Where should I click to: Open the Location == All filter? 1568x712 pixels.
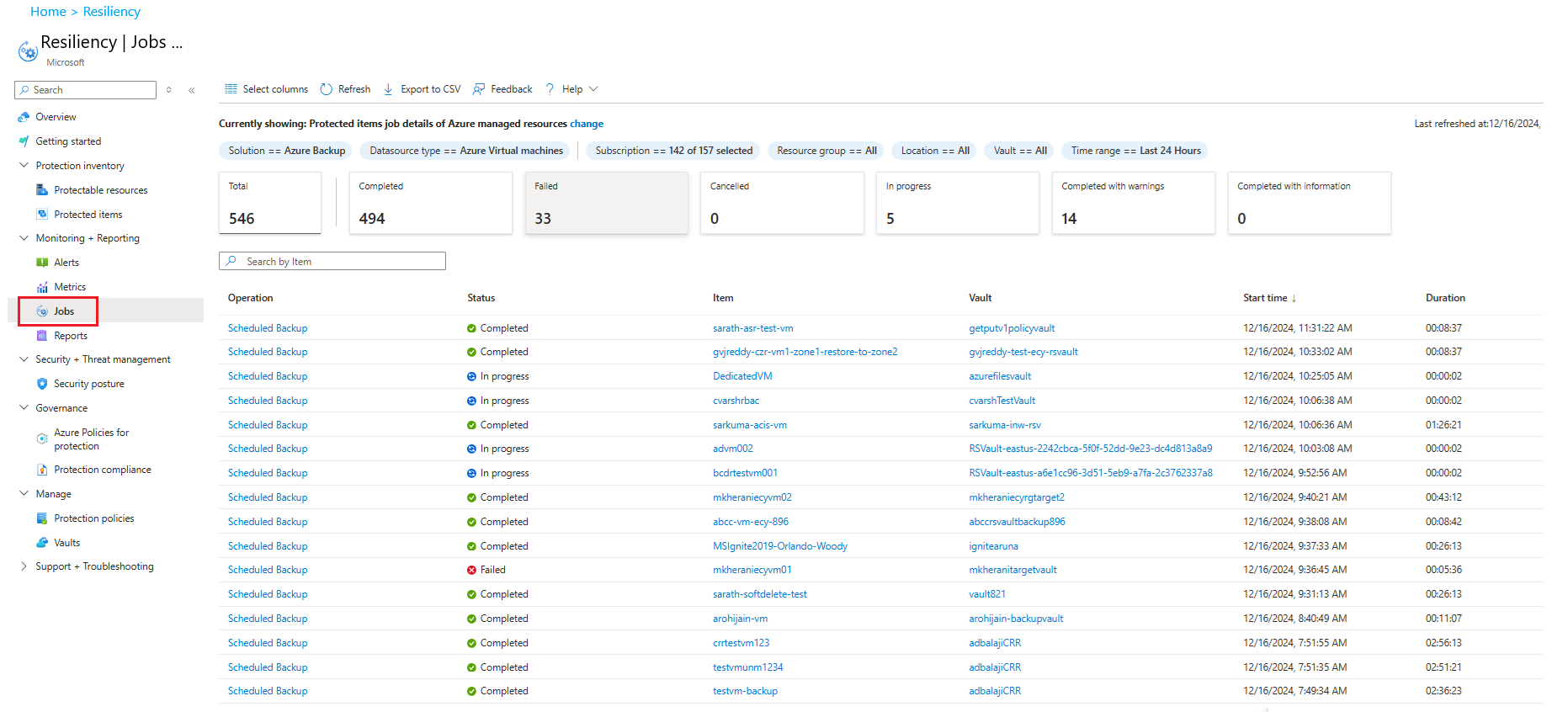[935, 151]
